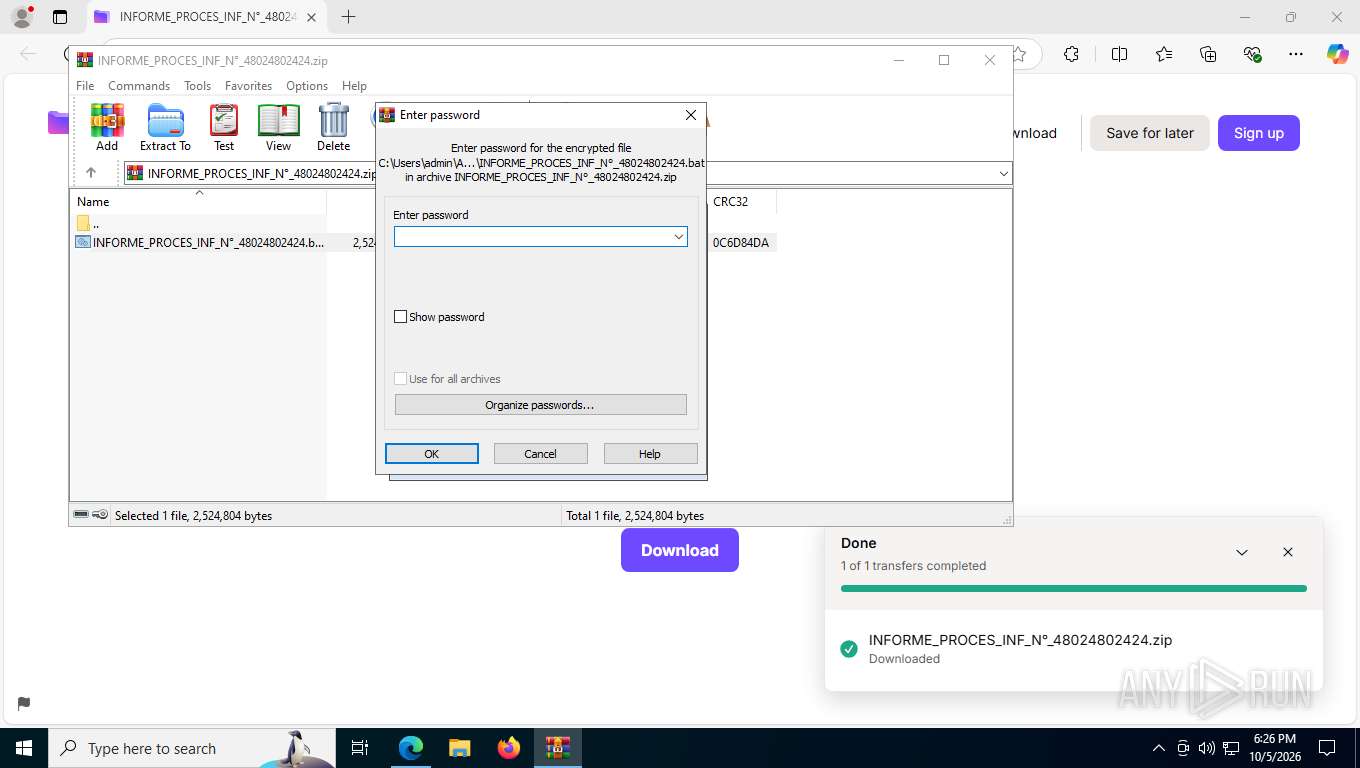Open the Favorites menu in WinRAR
Viewport: 1360px width, 768px height.
[248, 86]
